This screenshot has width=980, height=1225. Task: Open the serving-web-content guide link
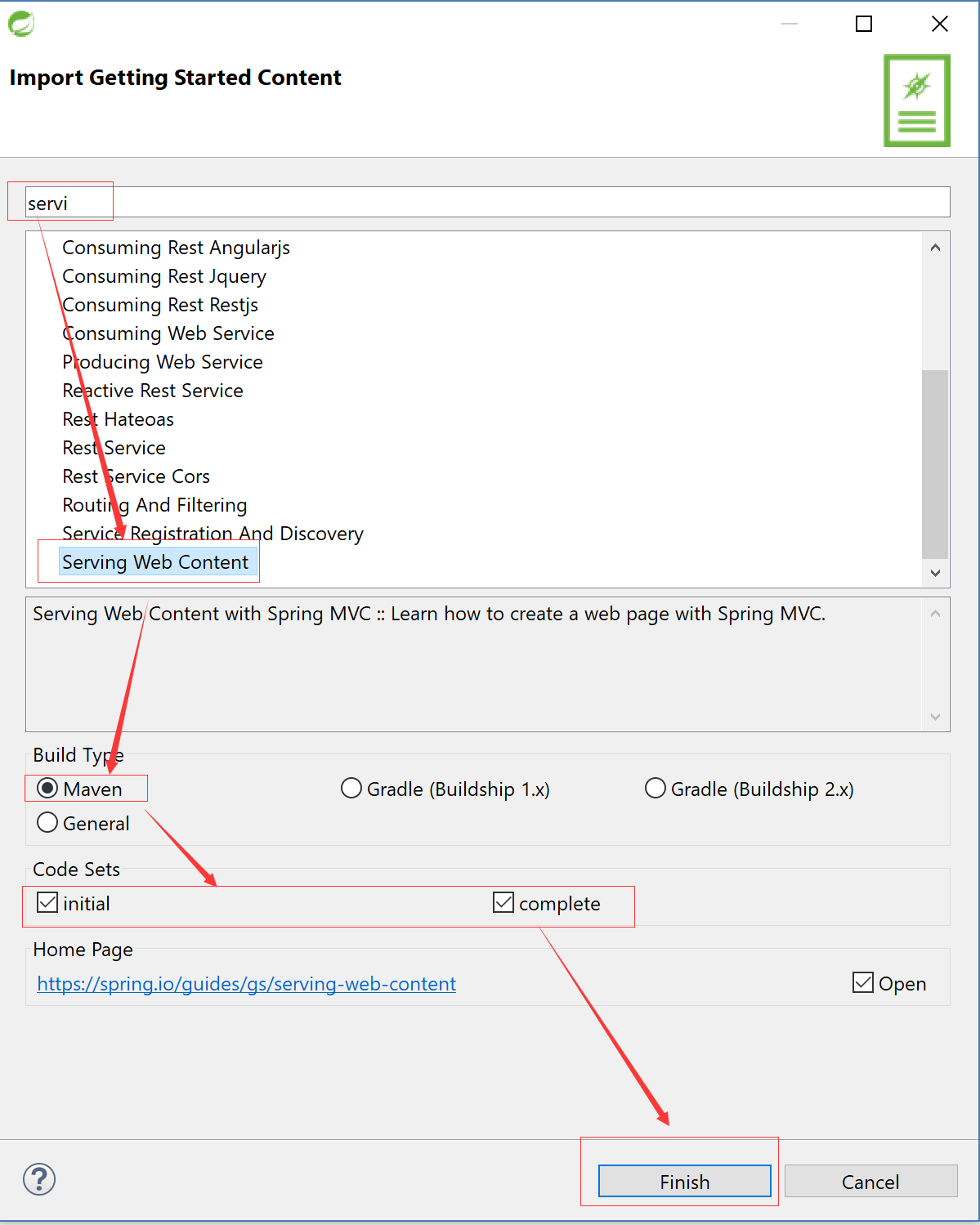247,984
